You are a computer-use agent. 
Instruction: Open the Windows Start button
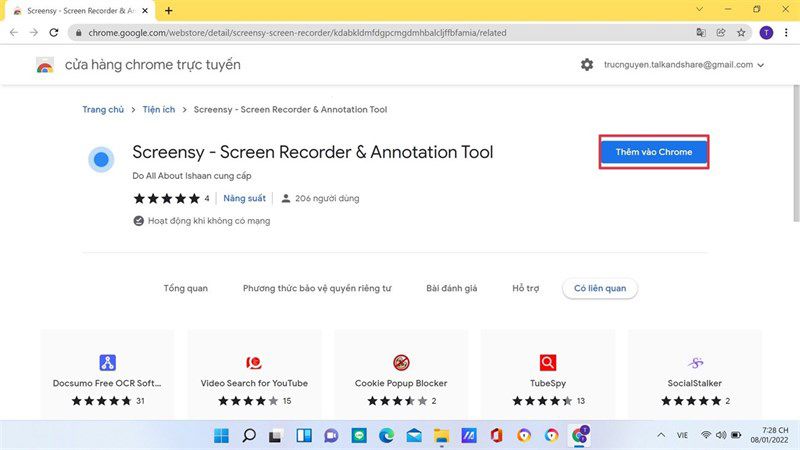221,436
